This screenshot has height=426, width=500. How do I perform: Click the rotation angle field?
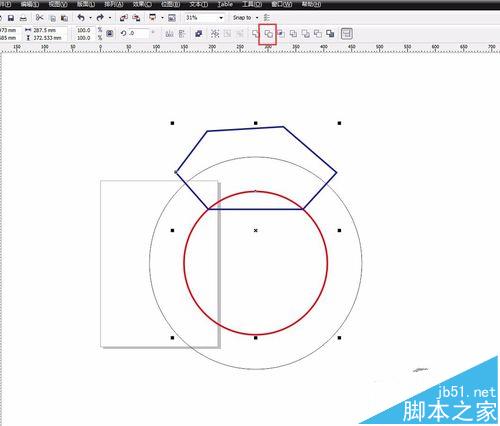[138, 33]
